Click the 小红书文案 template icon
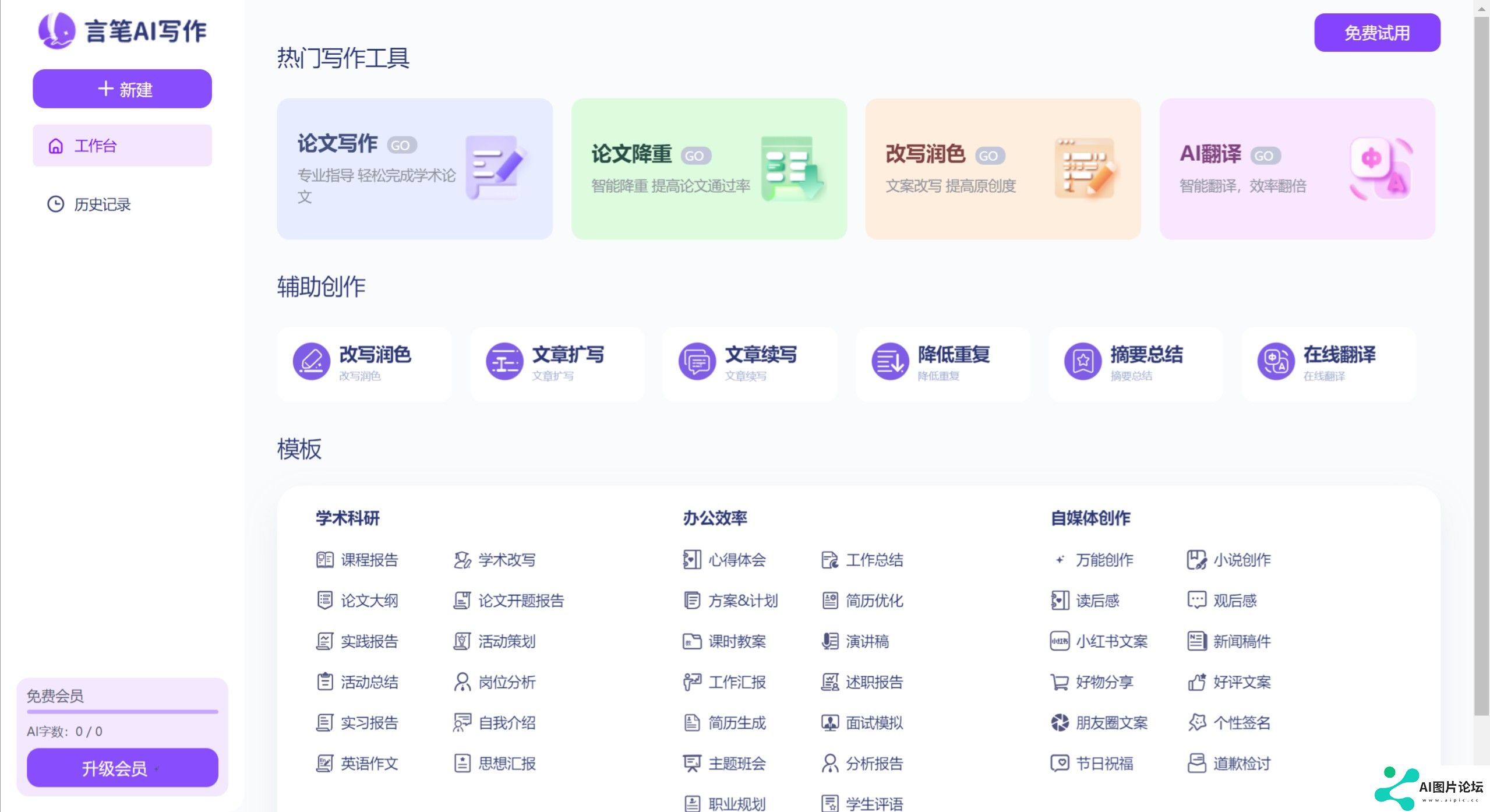This screenshot has height=812, width=1490. click(1060, 641)
